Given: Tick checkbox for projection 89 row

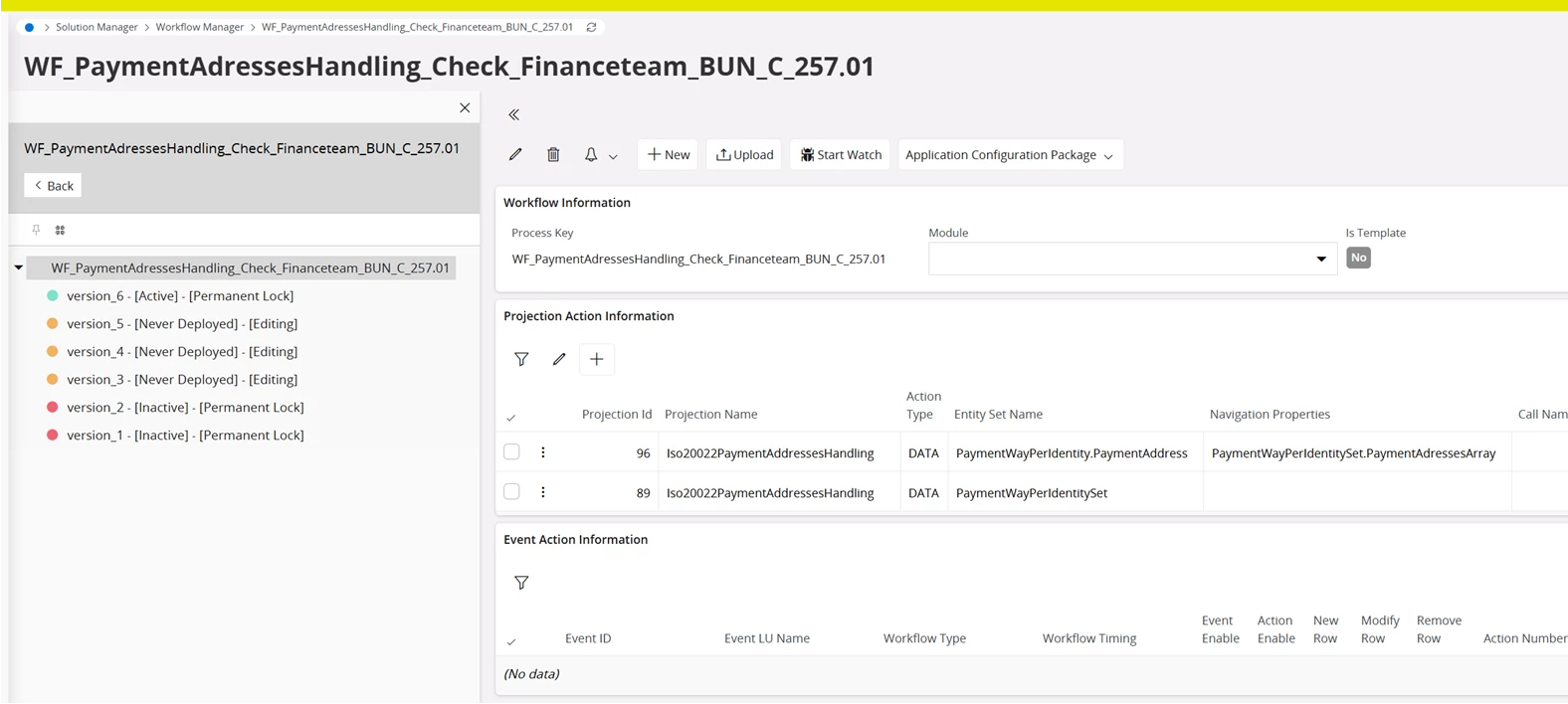Looking at the screenshot, I should point(511,491).
